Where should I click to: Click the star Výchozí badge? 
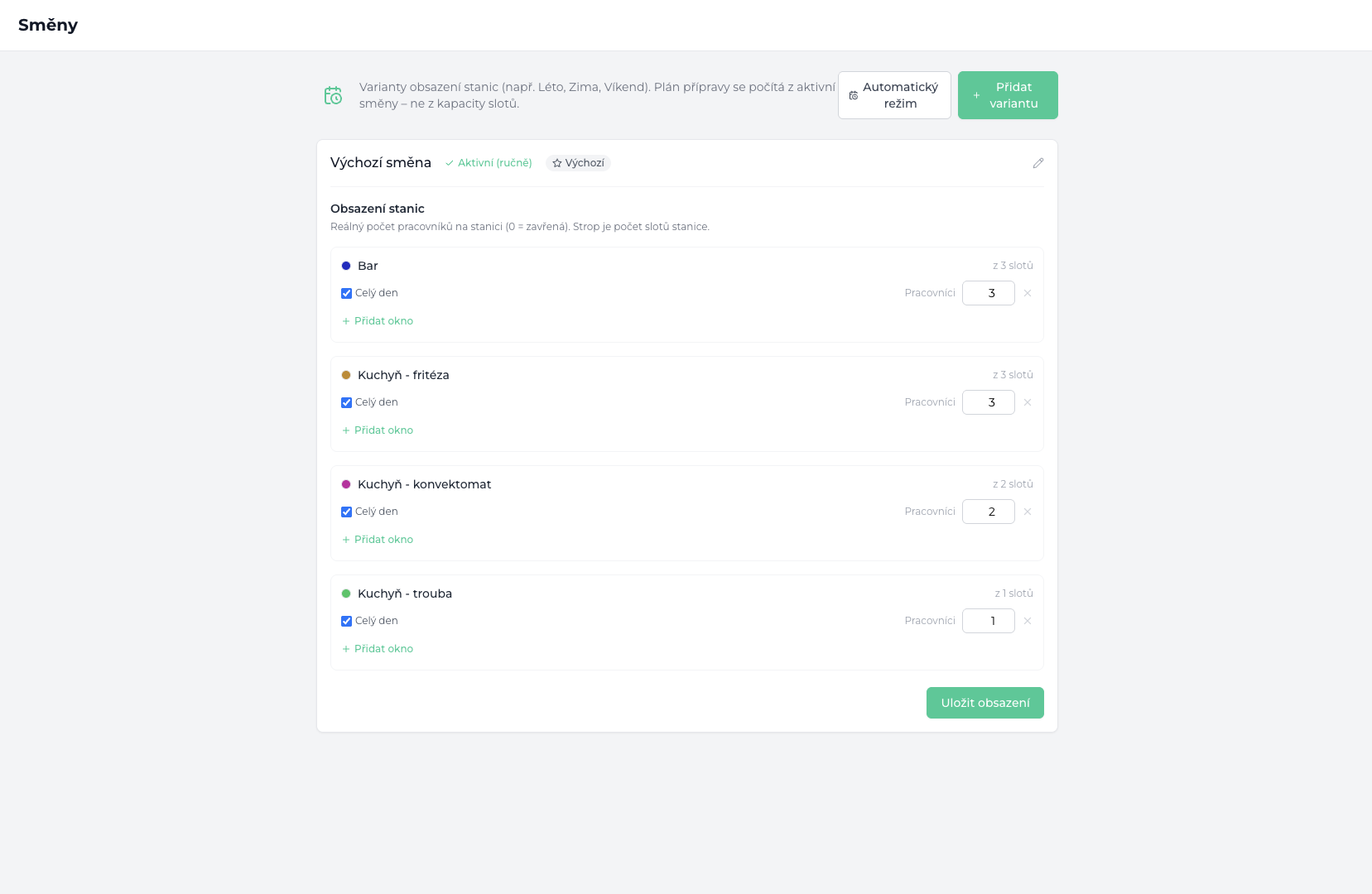[x=578, y=163]
